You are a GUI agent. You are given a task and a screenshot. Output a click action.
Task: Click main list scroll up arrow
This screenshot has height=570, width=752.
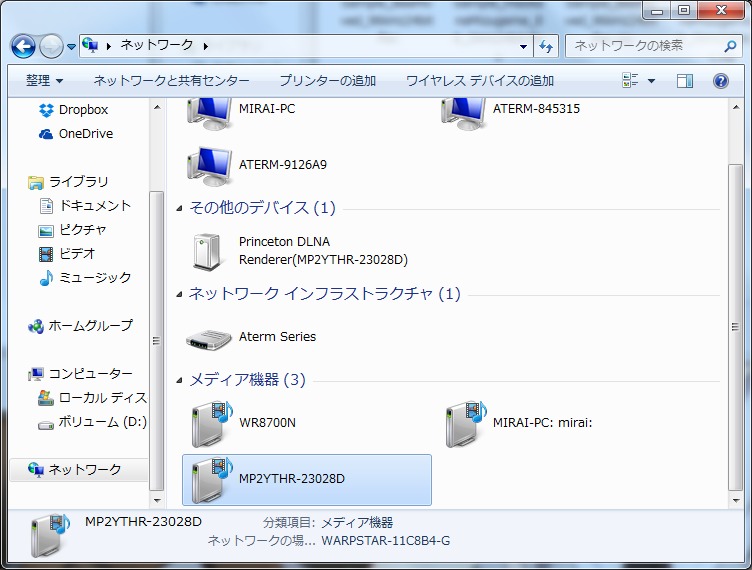pyautogui.click(x=736, y=107)
